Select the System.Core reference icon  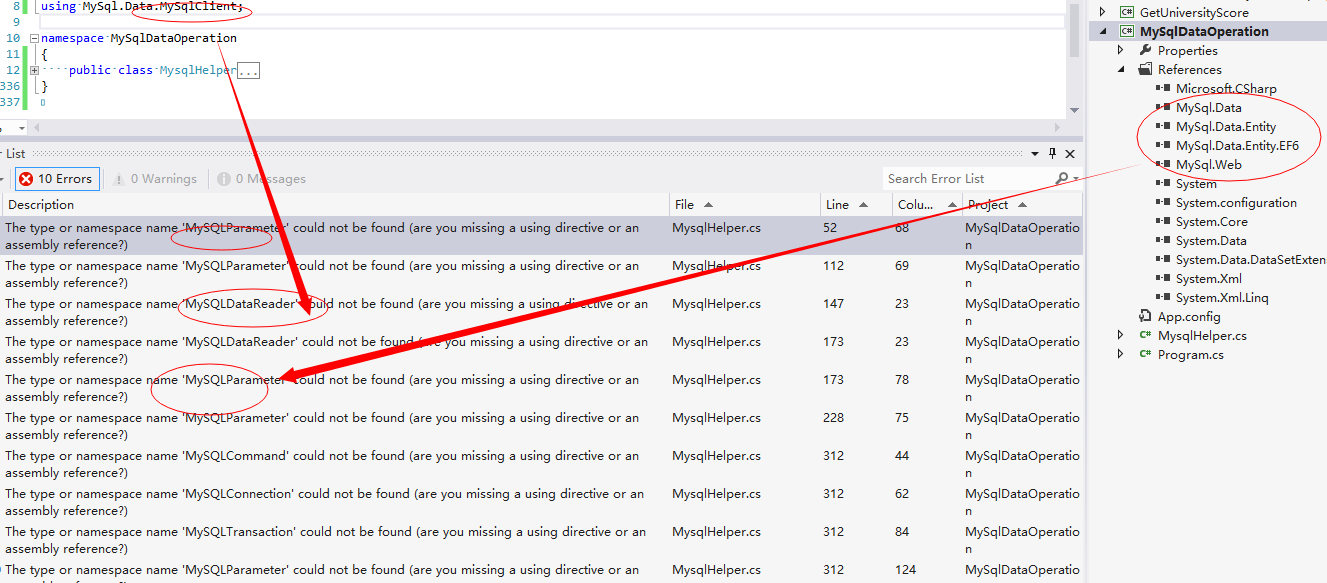[x=1163, y=221]
